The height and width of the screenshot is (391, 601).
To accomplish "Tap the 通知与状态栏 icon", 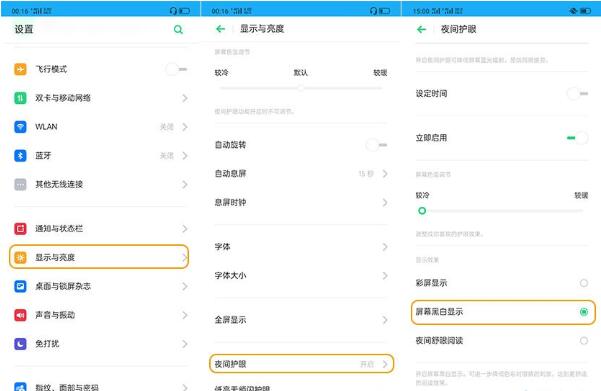I will click(x=20, y=228).
